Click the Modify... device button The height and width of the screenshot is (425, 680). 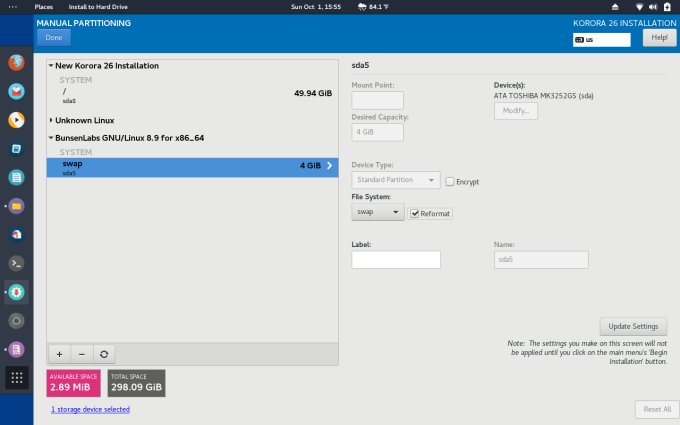(x=516, y=111)
